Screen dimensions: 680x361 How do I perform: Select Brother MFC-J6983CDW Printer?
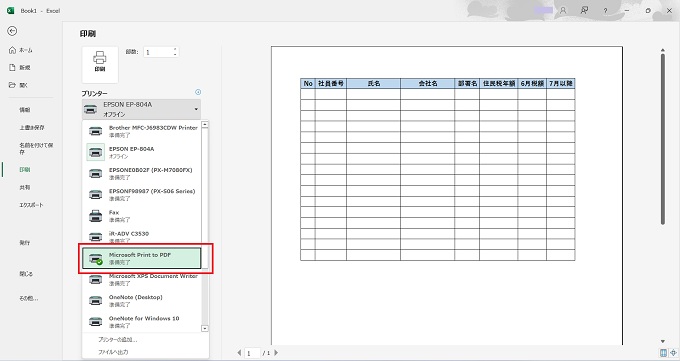pos(142,131)
